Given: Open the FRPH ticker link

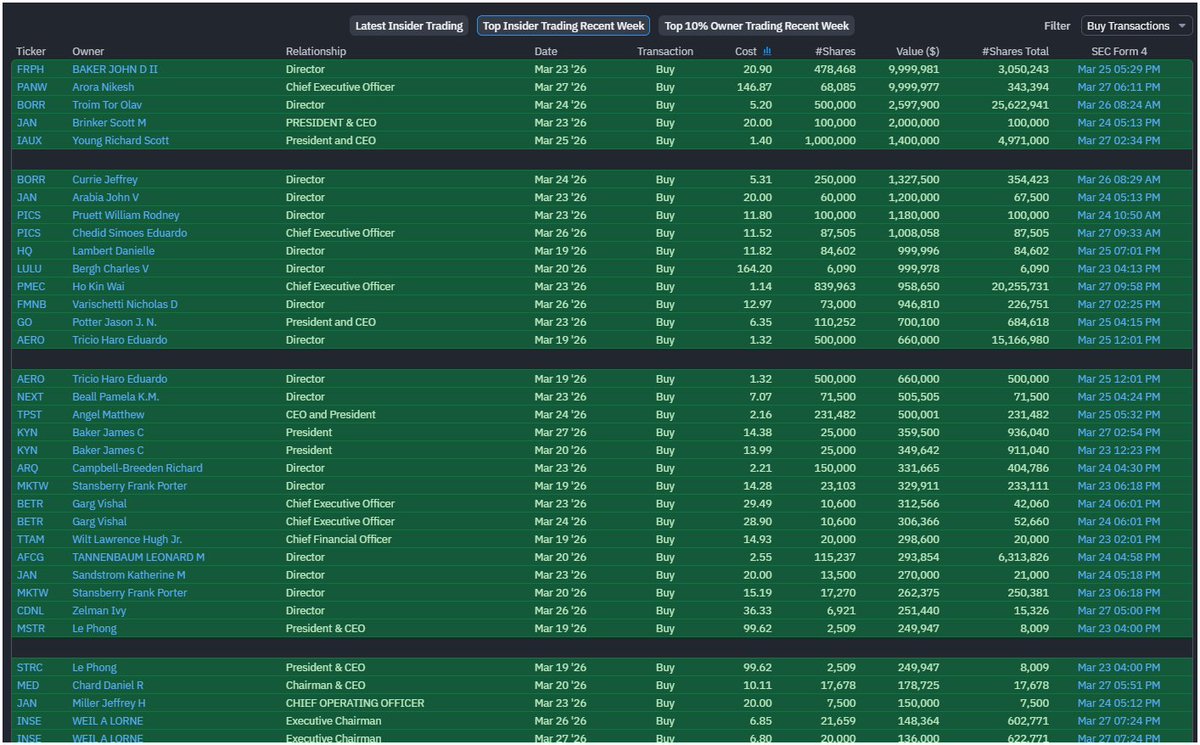Looking at the screenshot, I should pyautogui.click(x=30, y=69).
